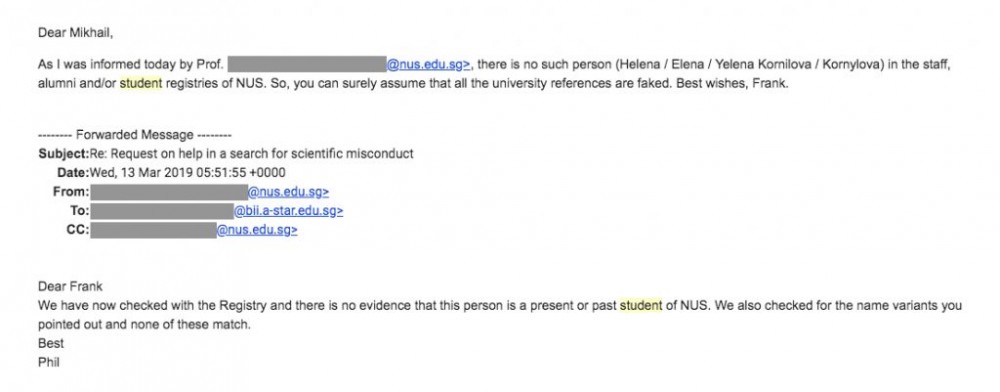This screenshot has width=1000, height=392.
Task: Click the subject text about scientific misconduct
Action: point(252,154)
